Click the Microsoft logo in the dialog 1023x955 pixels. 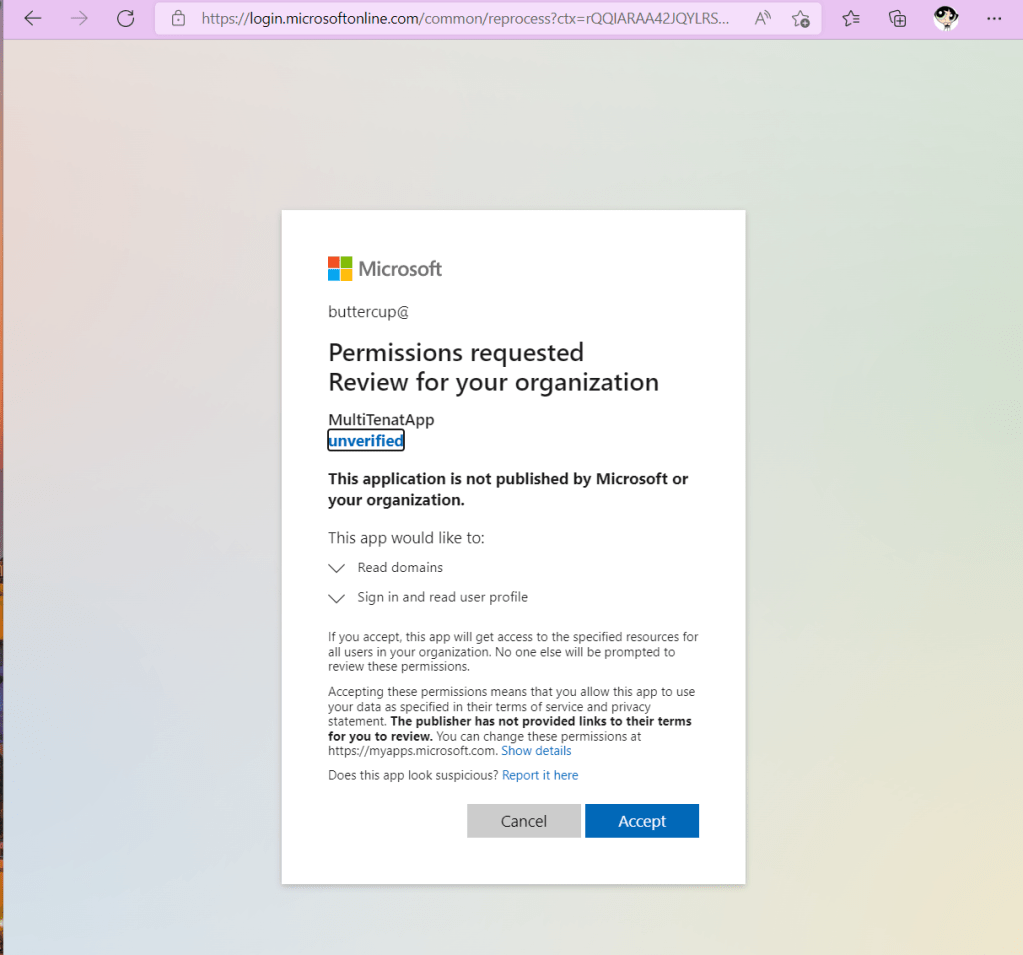click(385, 268)
